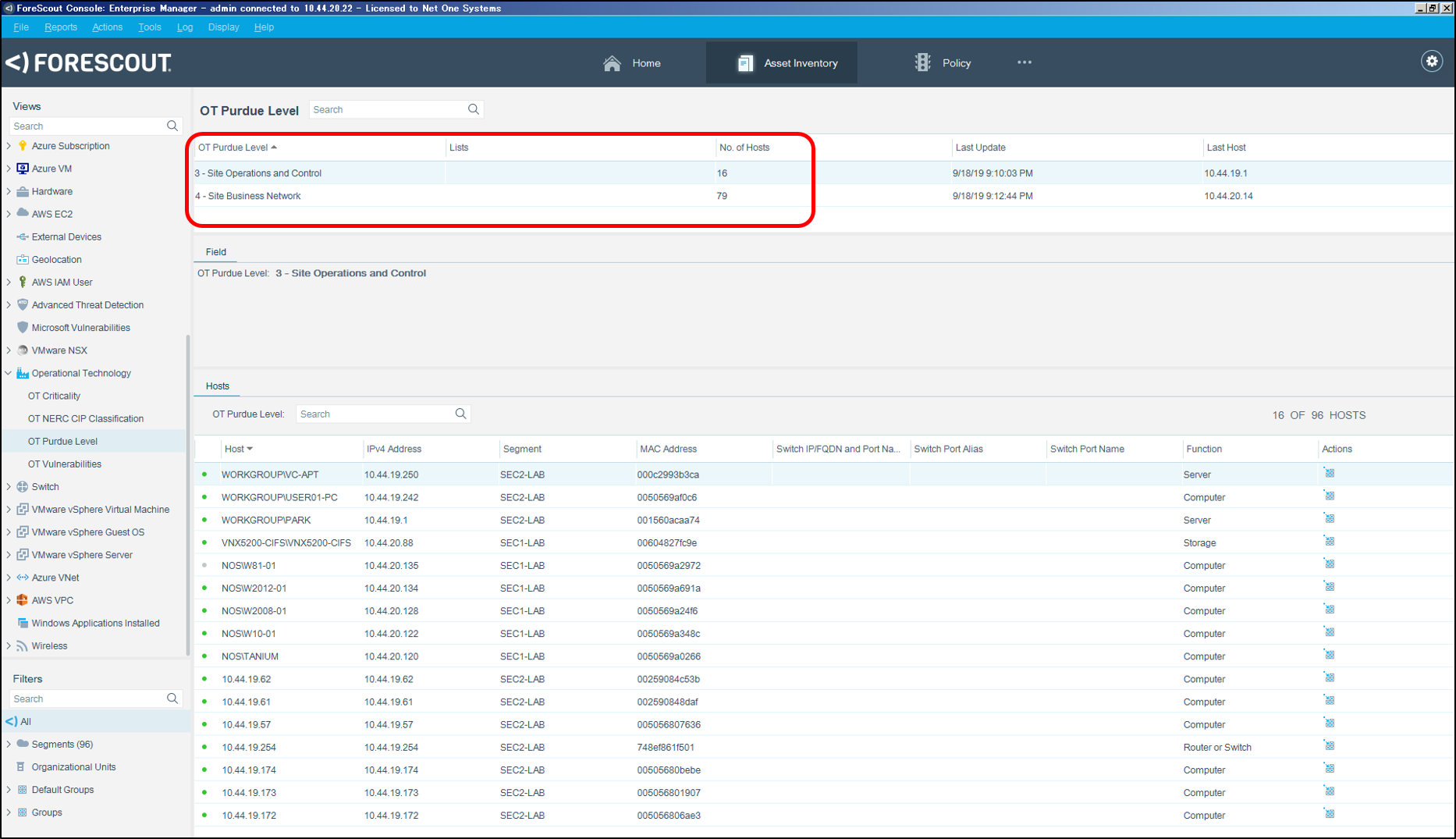Select the All filter

click(x=94, y=721)
